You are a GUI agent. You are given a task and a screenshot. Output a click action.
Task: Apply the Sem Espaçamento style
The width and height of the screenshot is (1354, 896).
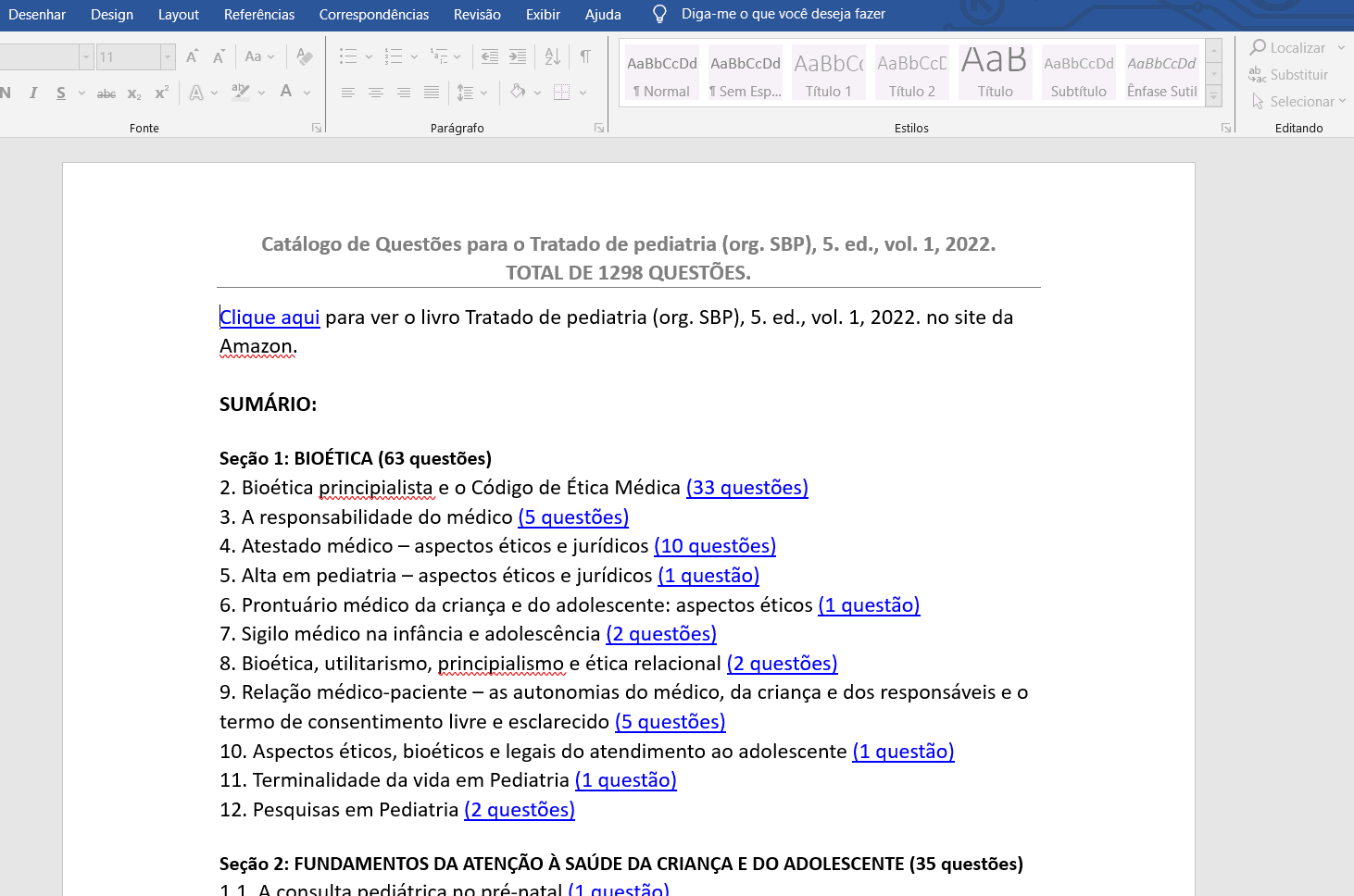click(746, 72)
